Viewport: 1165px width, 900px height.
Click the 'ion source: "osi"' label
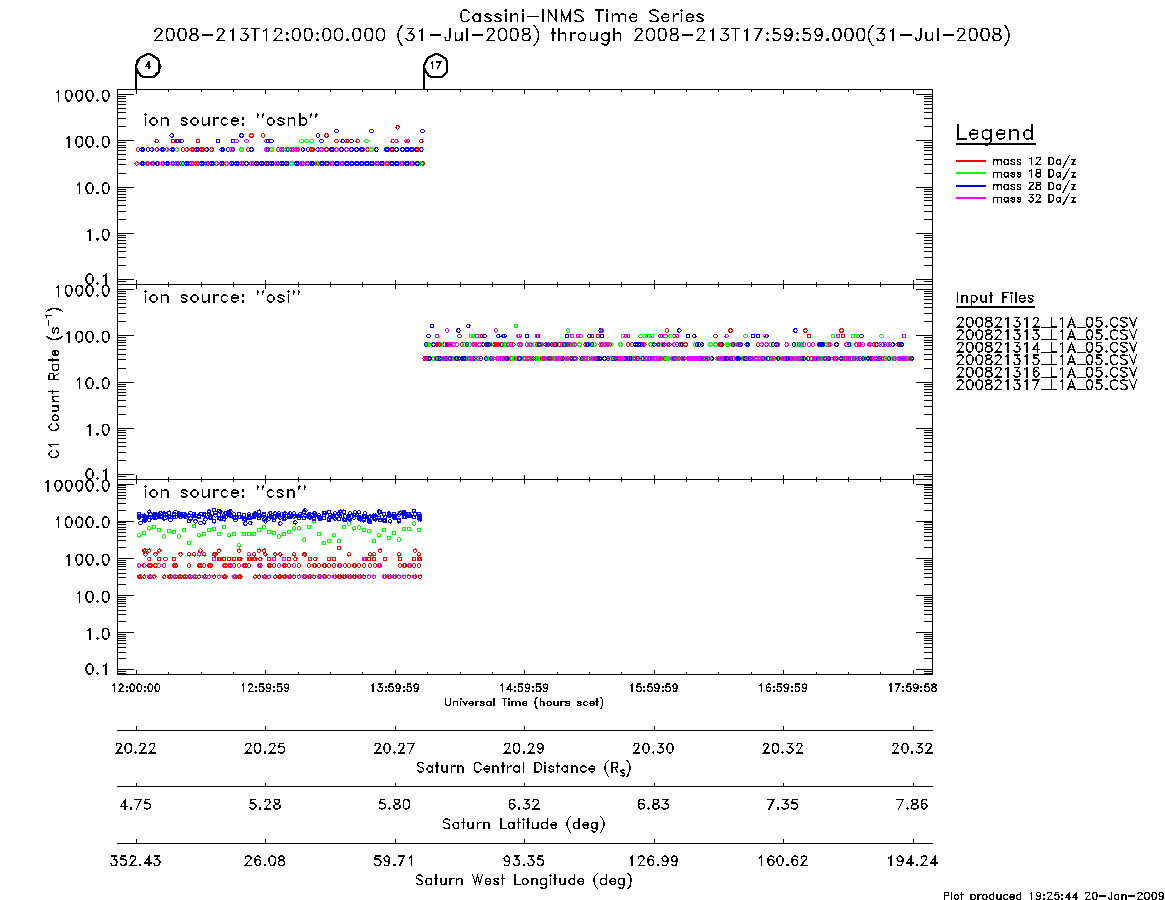click(222, 297)
